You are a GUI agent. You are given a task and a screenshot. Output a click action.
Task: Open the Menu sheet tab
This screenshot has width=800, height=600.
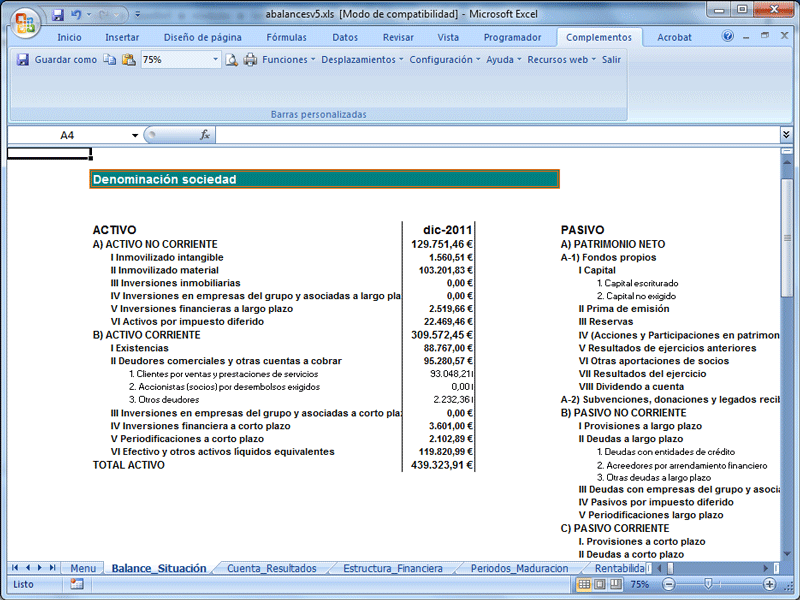pyautogui.click(x=83, y=568)
